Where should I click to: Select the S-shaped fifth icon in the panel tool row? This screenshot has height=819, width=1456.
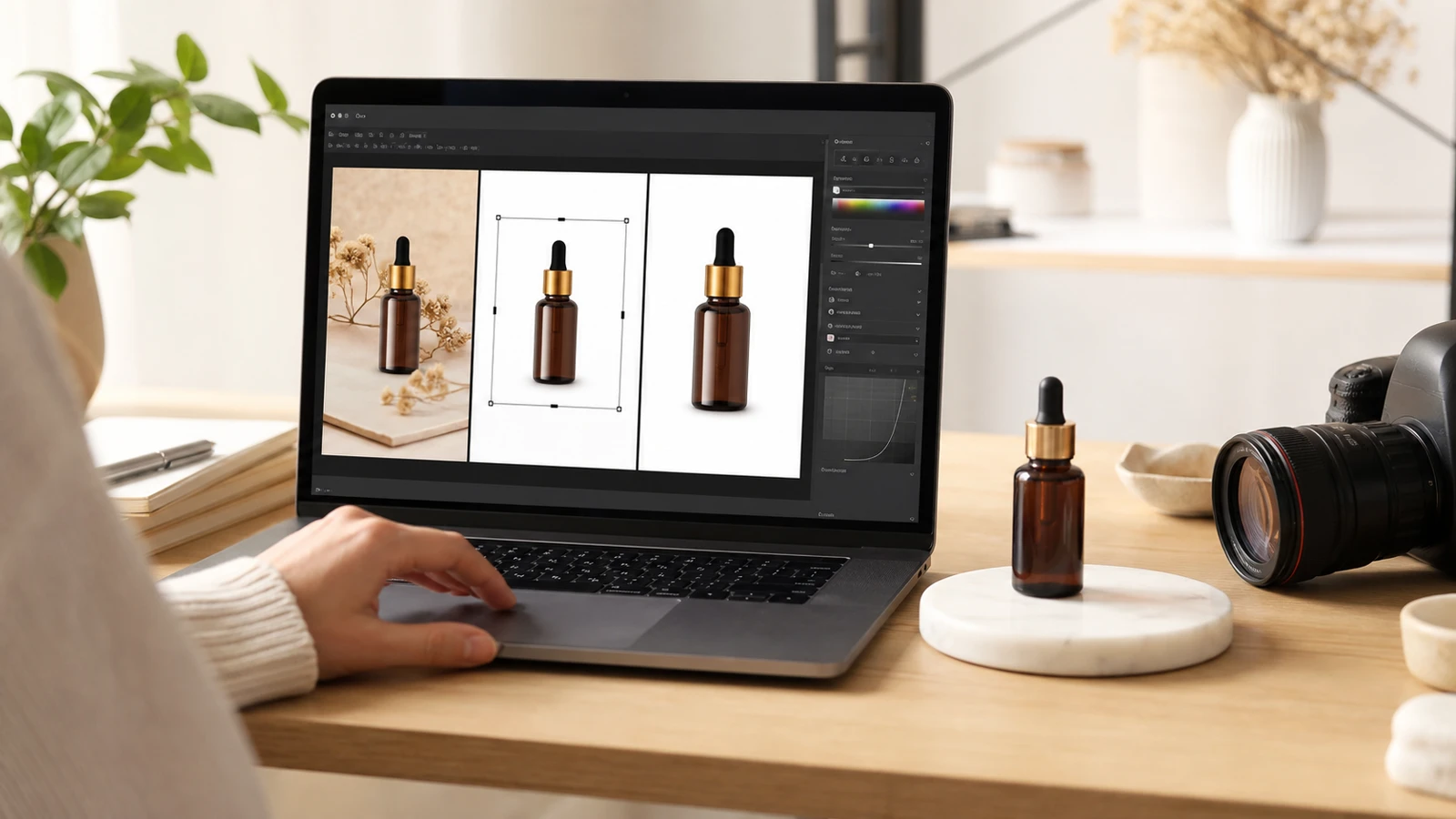pos(892,159)
